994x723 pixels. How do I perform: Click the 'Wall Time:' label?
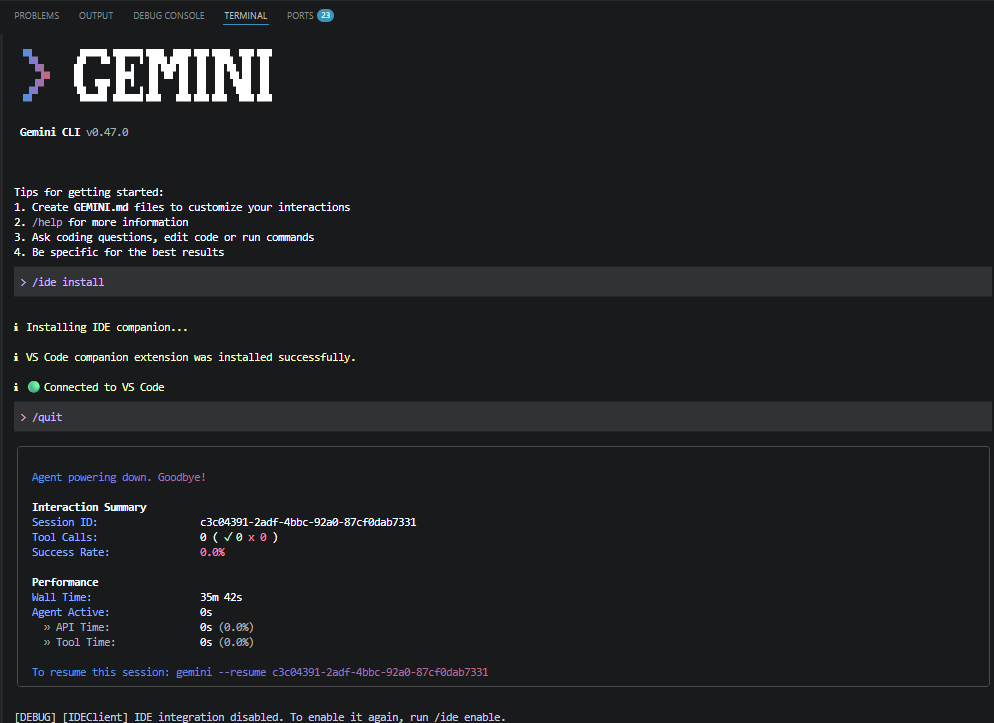pyautogui.click(x=61, y=598)
